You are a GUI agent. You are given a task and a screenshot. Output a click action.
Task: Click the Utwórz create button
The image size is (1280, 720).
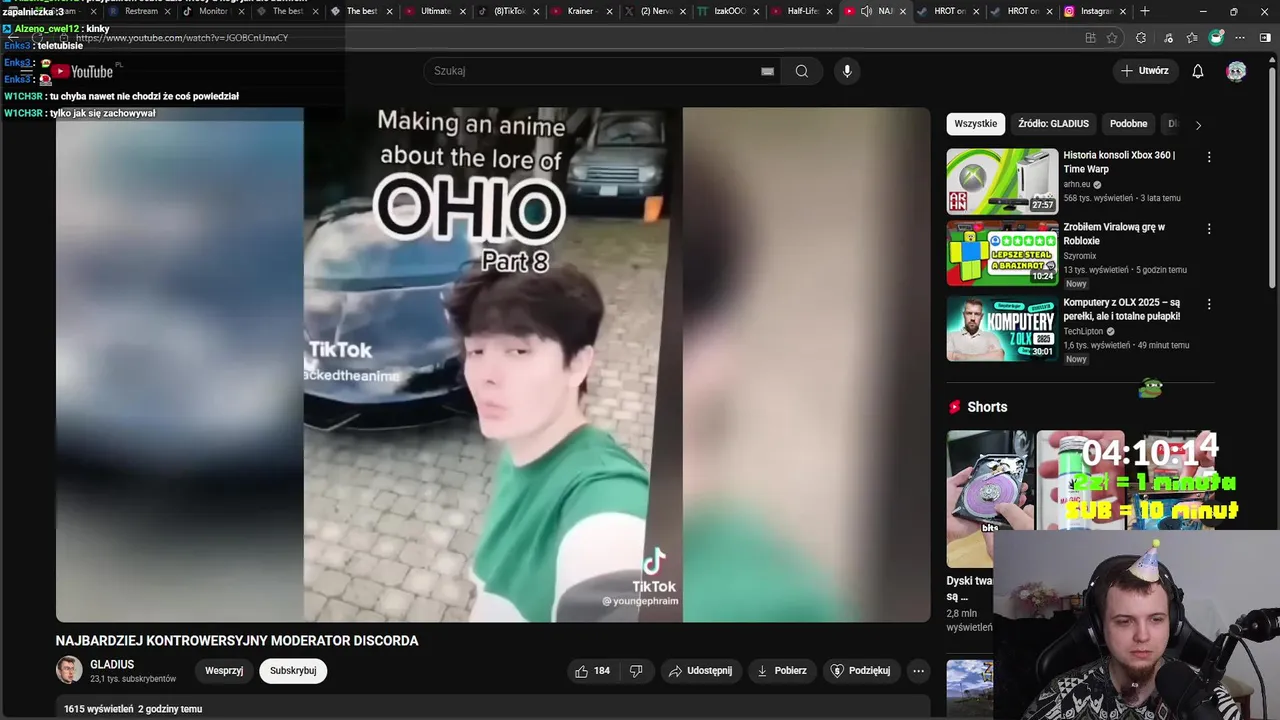point(1145,71)
